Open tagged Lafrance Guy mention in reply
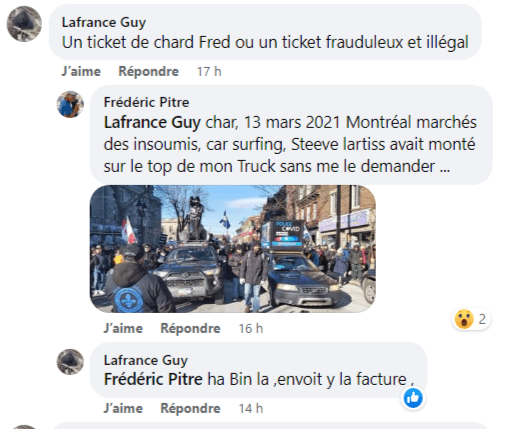Viewport: 520px width, 429px height. 152,122
